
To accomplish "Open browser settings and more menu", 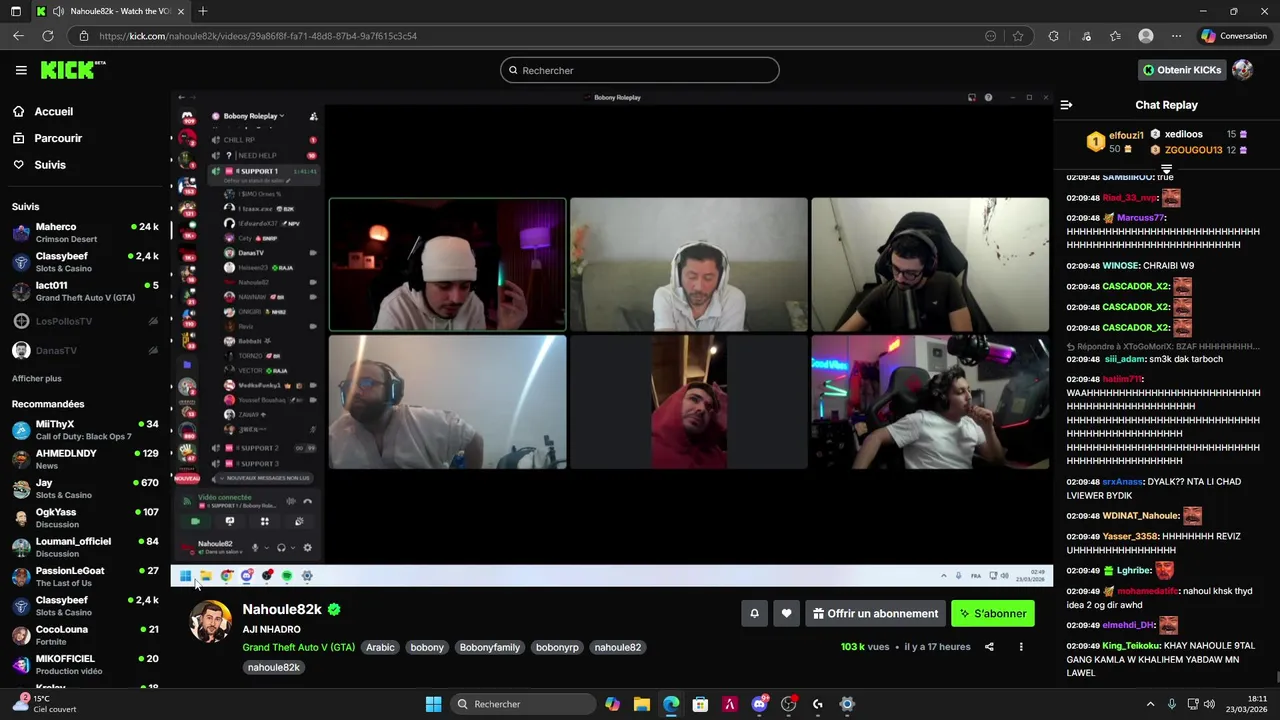I will point(1176,36).
